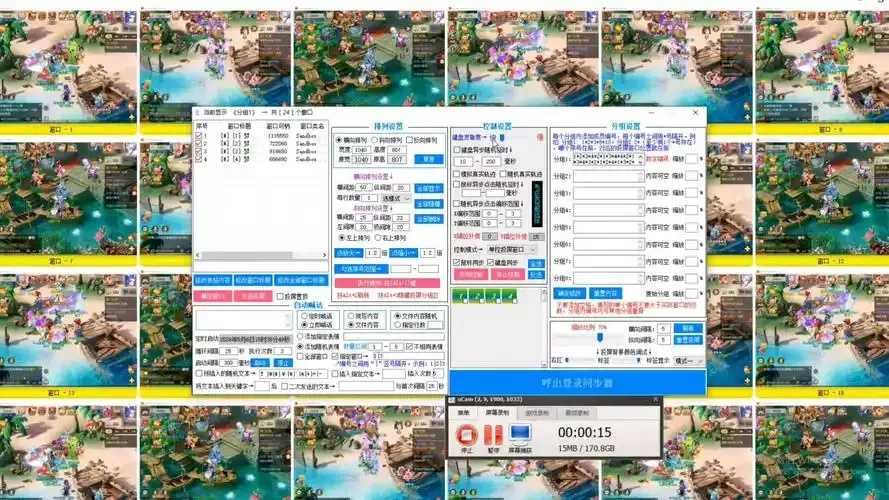Switch to the 屏幕录制 tab in oCam

tap(497, 413)
